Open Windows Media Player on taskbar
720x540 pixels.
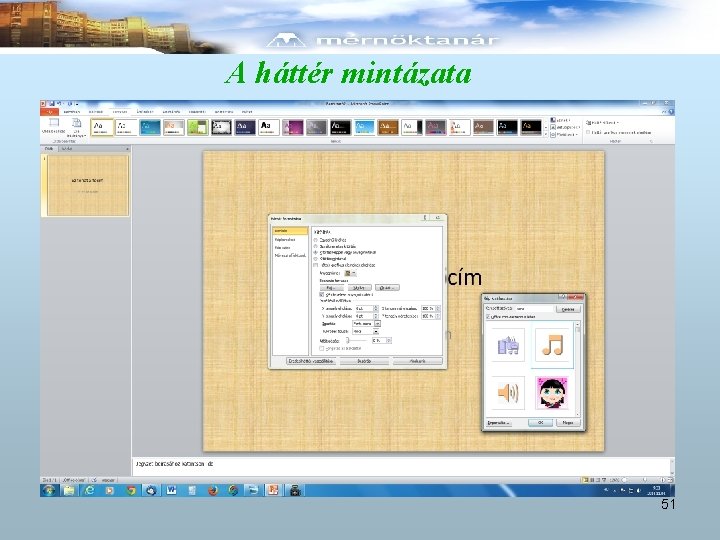point(110,490)
